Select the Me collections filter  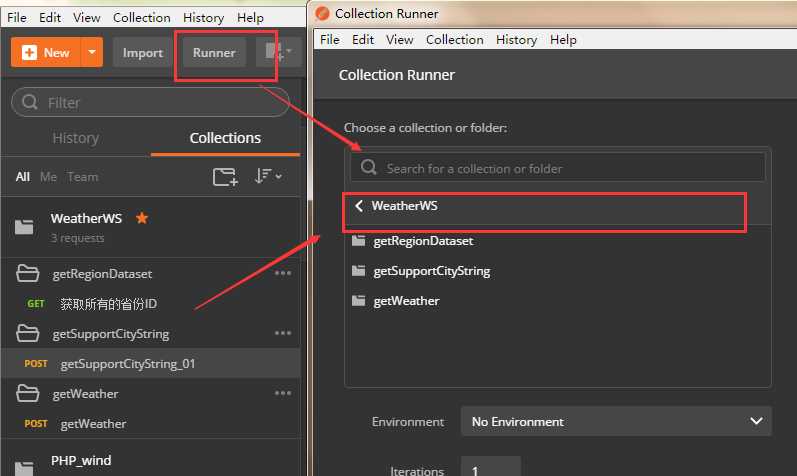coord(48,176)
